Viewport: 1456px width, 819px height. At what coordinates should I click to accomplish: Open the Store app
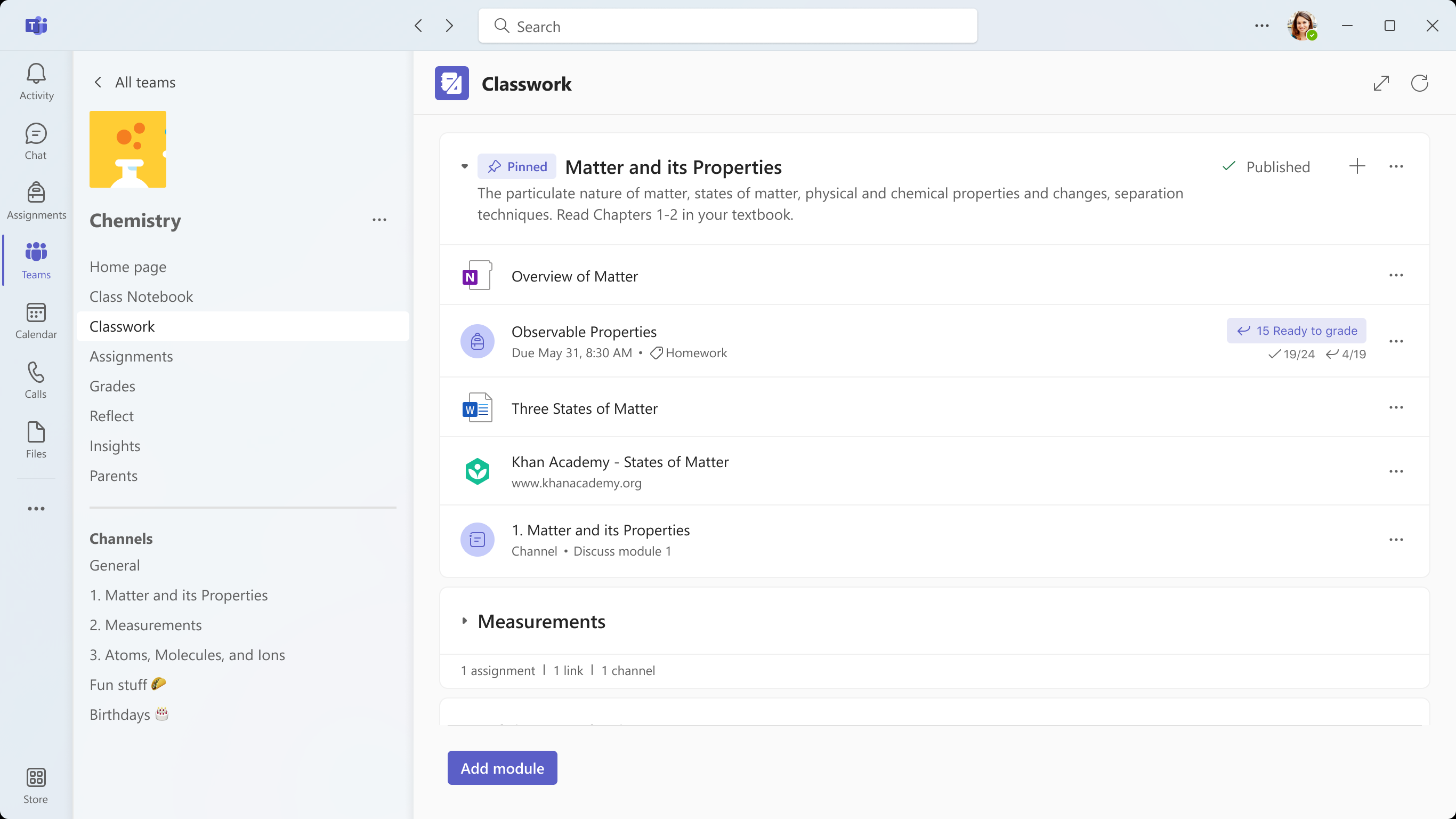[x=36, y=784]
